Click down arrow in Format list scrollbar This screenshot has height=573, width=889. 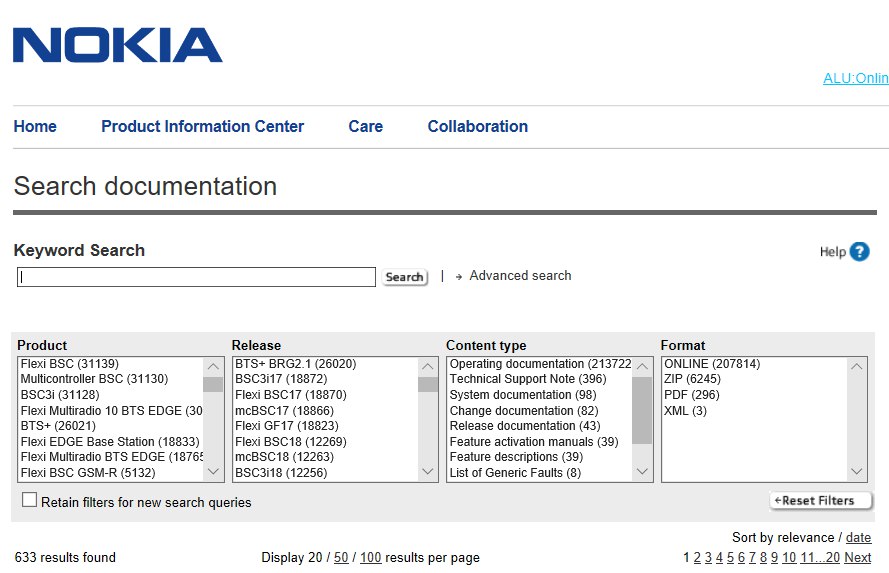[x=857, y=472]
